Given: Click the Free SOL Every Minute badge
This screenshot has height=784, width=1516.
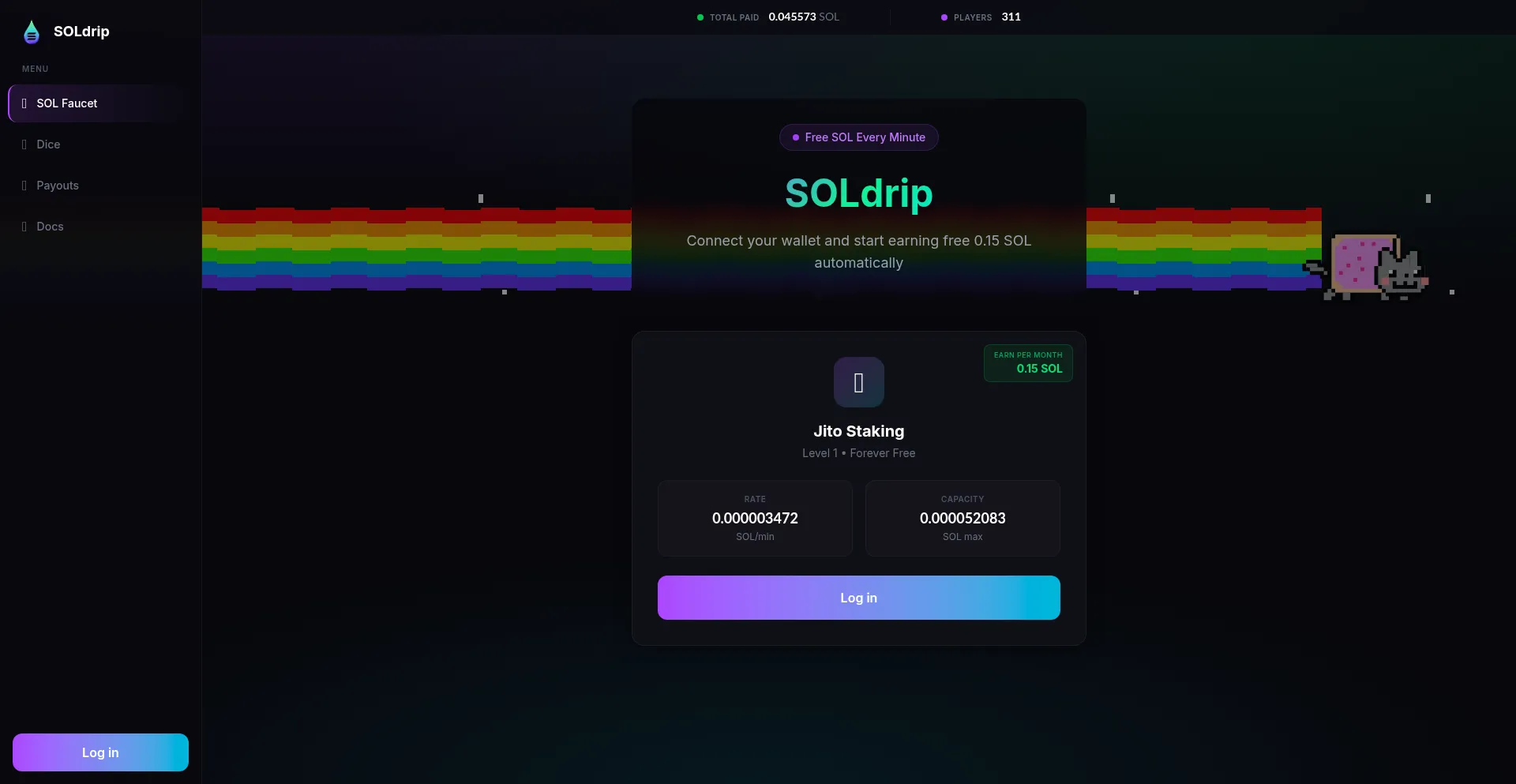Looking at the screenshot, I should [858, 137].
